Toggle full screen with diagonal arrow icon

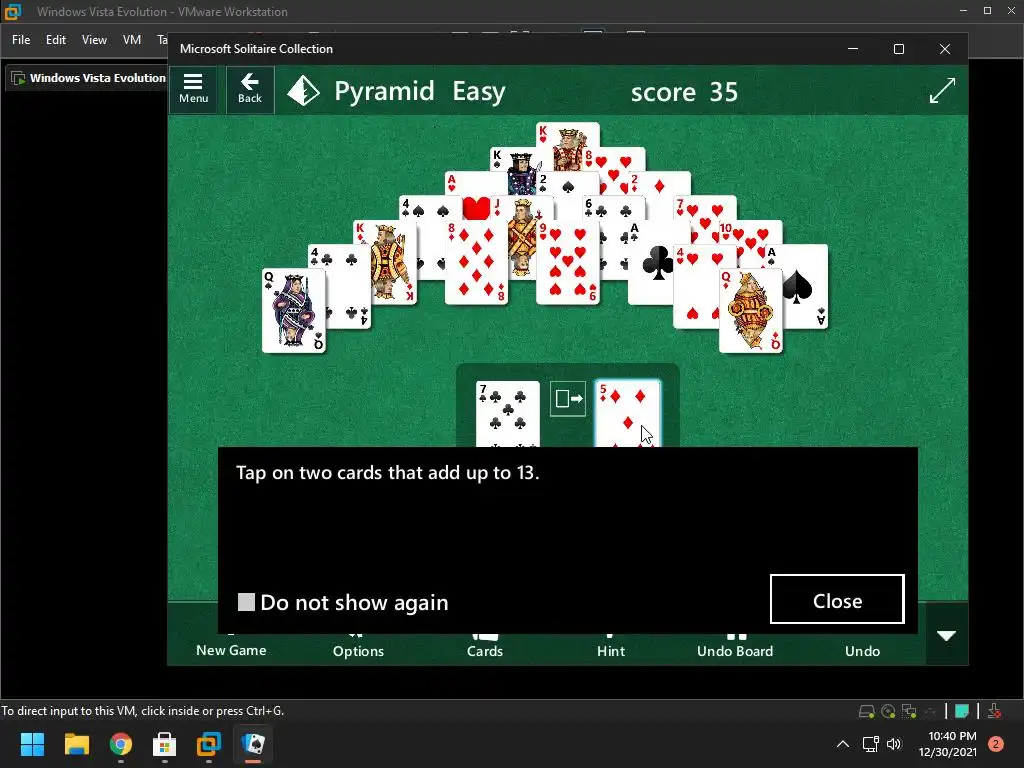942,91
